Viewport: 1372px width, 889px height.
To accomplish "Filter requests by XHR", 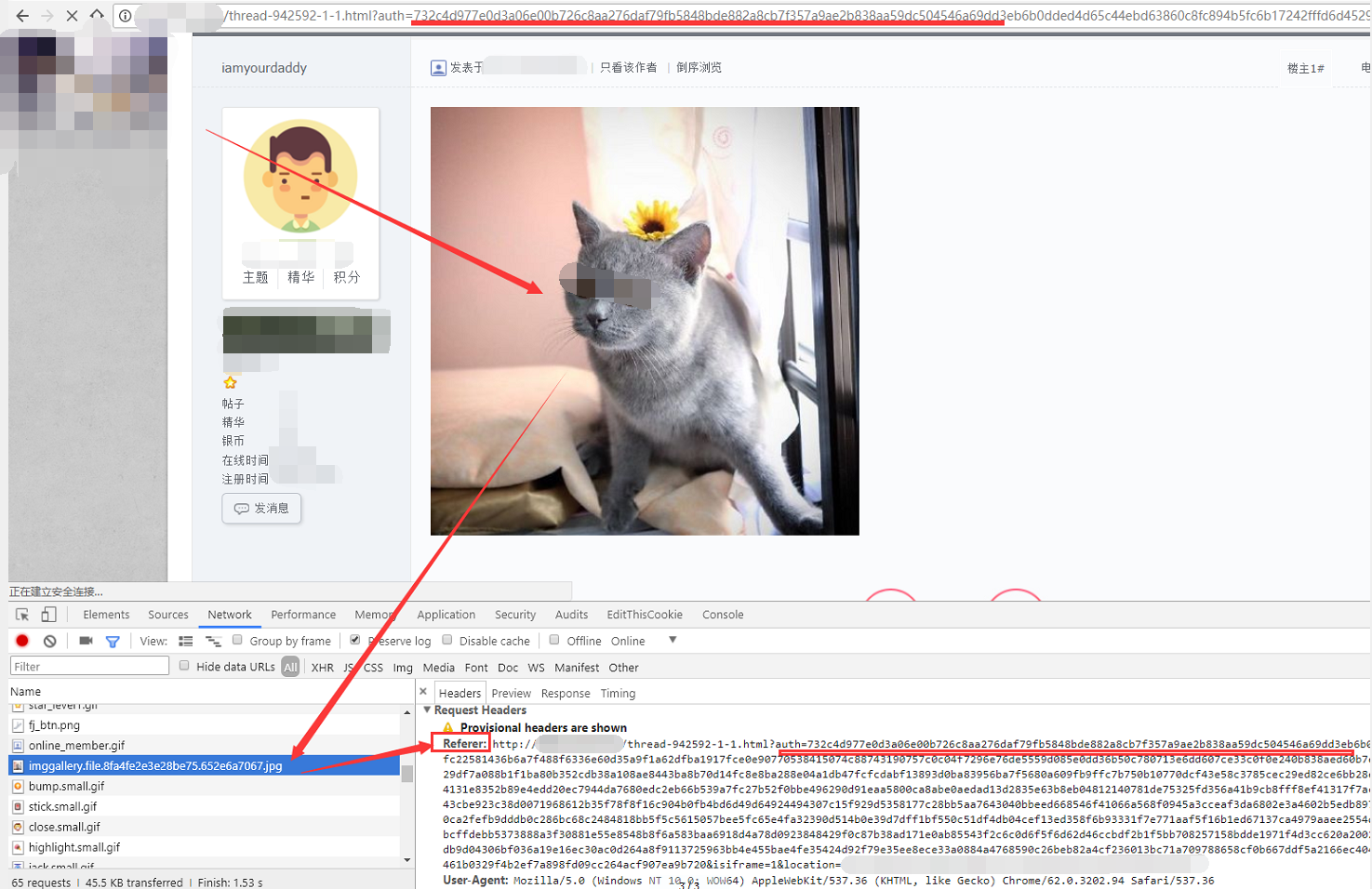I will point(323,668).
